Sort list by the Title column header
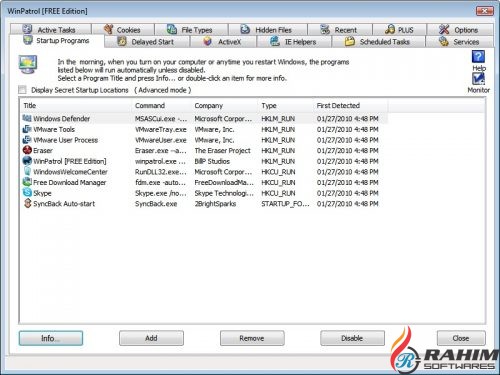This screenshot has height=375, width=500. [x=76, y=106]
